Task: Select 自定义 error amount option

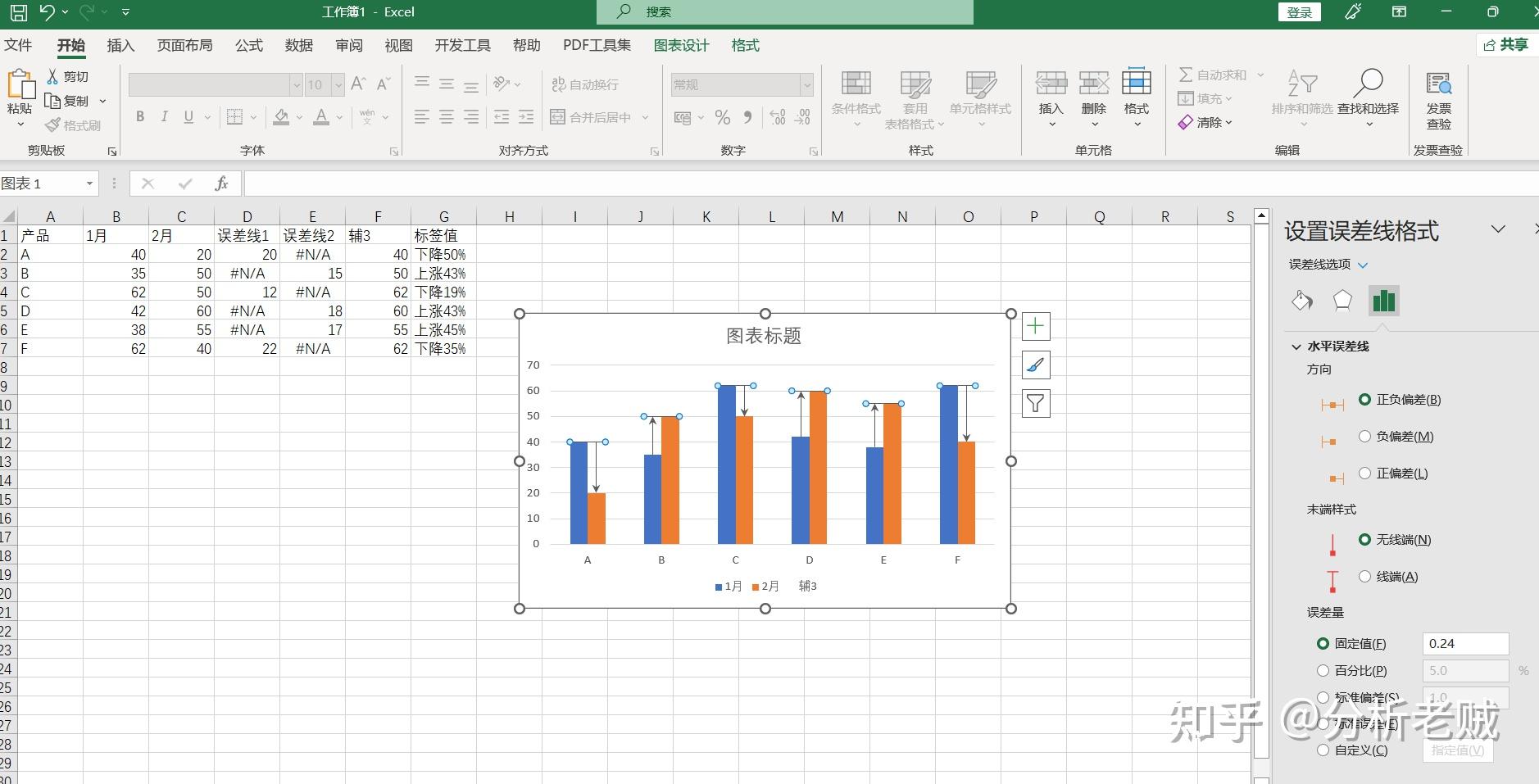Action: 1352,750
